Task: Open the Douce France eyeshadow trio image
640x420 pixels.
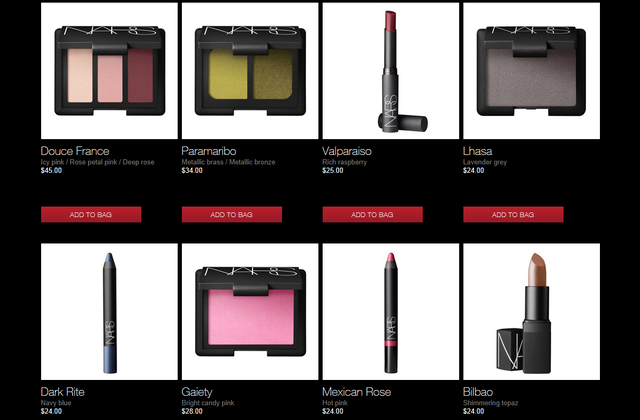Action: [x=109, y=71]
